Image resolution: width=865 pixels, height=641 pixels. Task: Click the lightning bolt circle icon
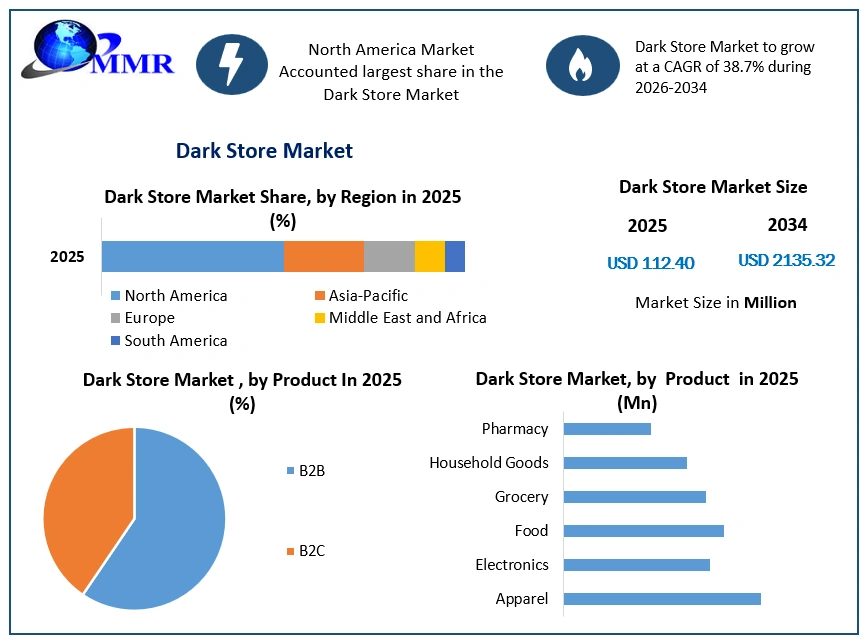pos(232,65)
